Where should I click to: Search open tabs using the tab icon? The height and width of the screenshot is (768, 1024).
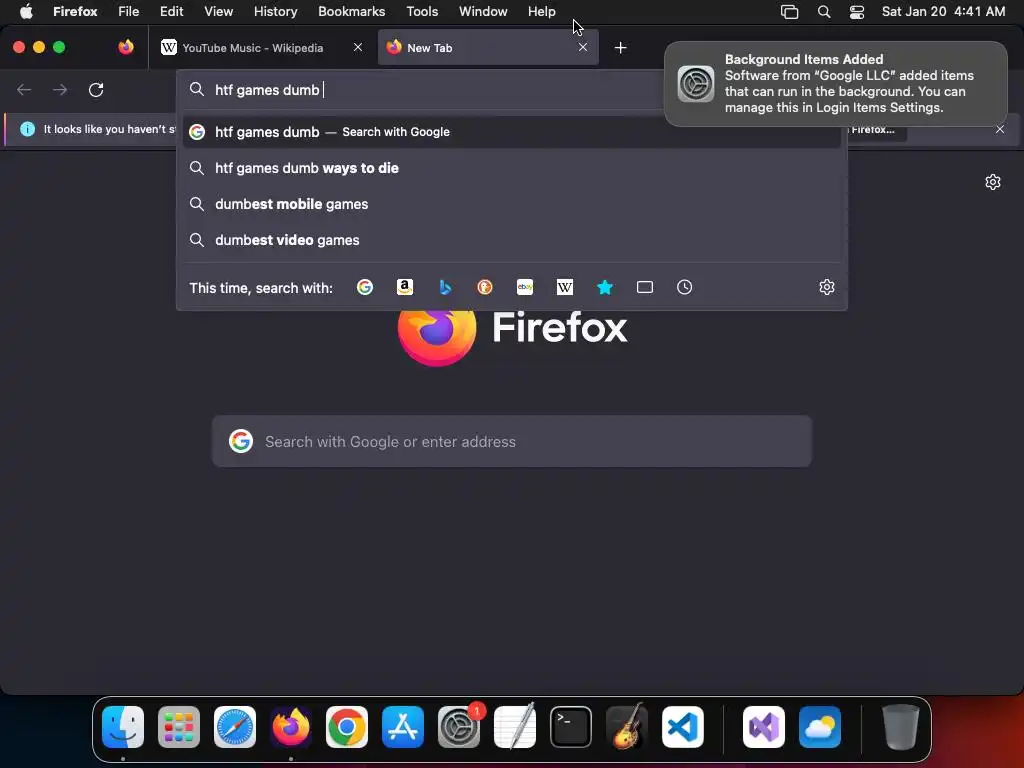(645, 287)
